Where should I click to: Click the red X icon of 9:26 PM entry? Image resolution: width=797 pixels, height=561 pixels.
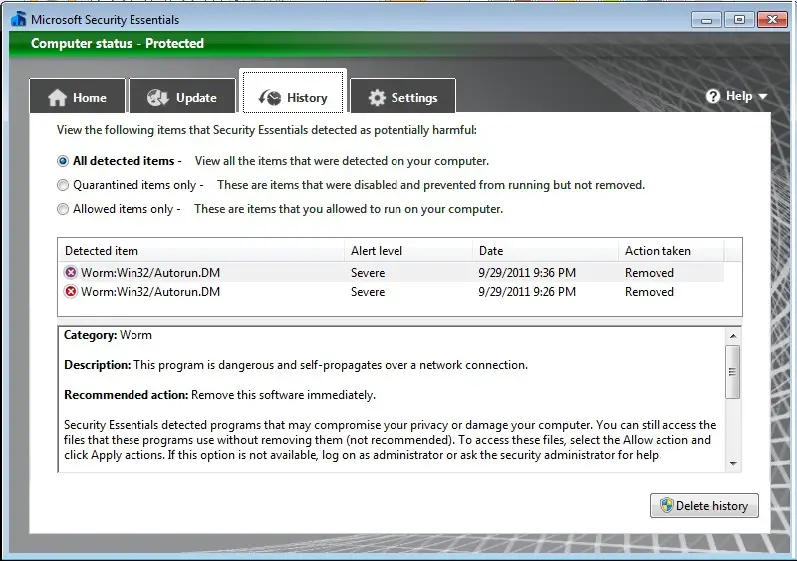pyautogui.click(x=71, y=292)
